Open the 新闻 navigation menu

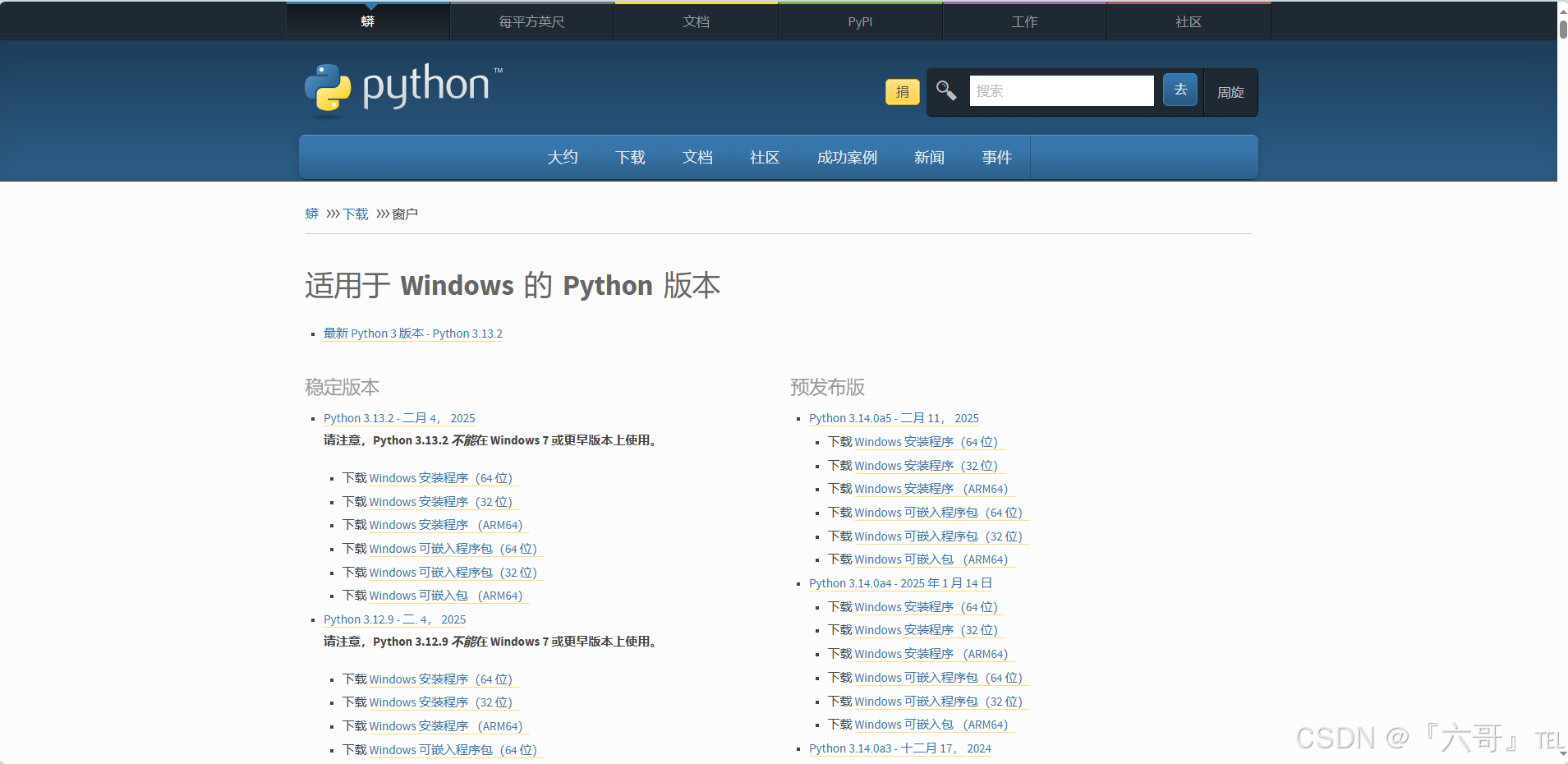click(928, 157)
